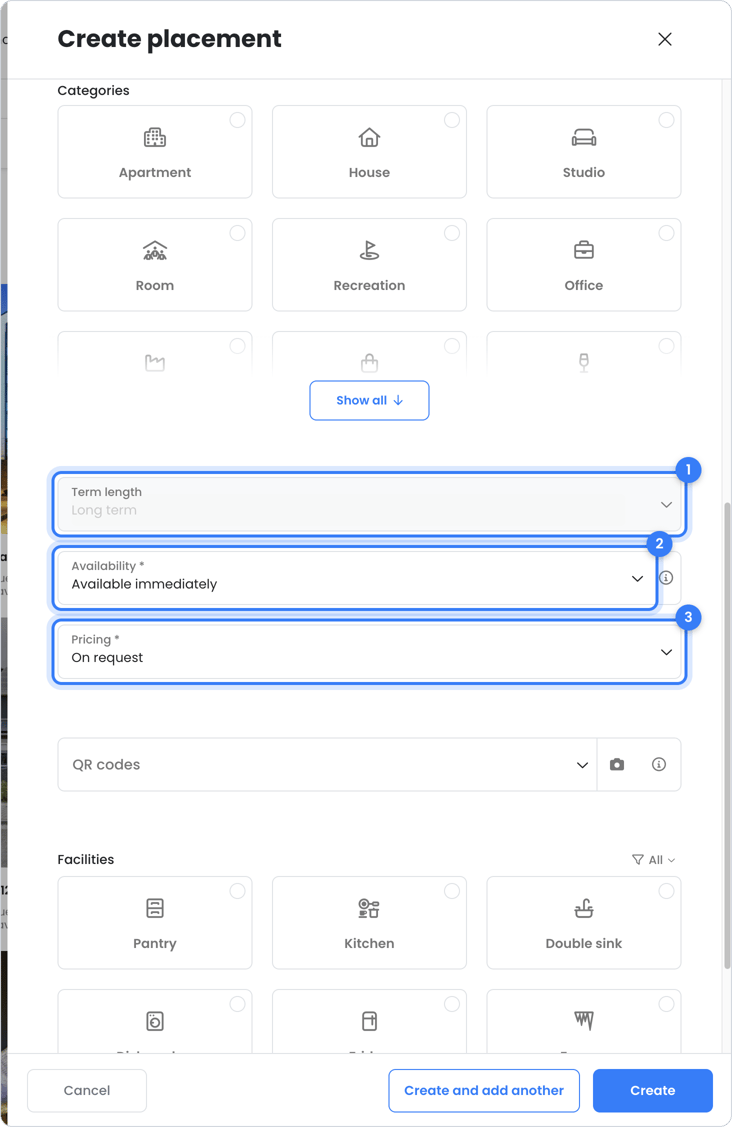
Task: Open the Term length dropdown
Action: 369,505
